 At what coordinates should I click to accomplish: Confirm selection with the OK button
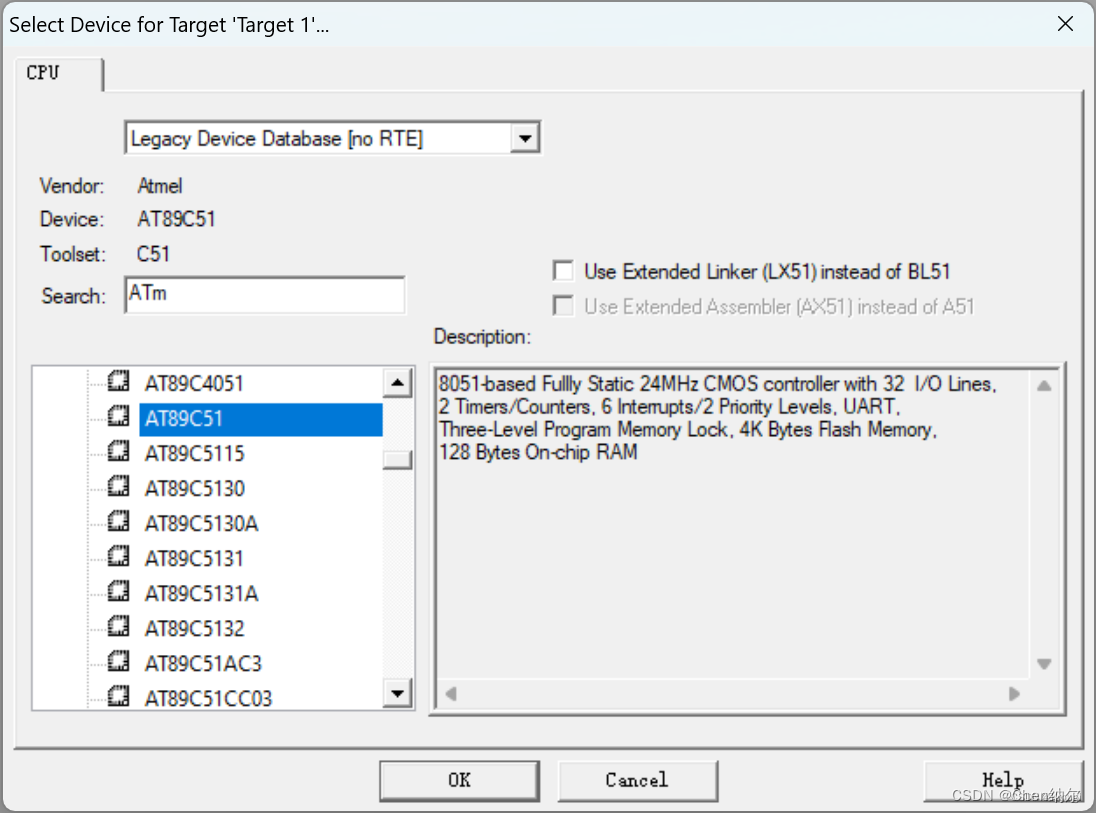pyautogui.click(x=459, y=780)
